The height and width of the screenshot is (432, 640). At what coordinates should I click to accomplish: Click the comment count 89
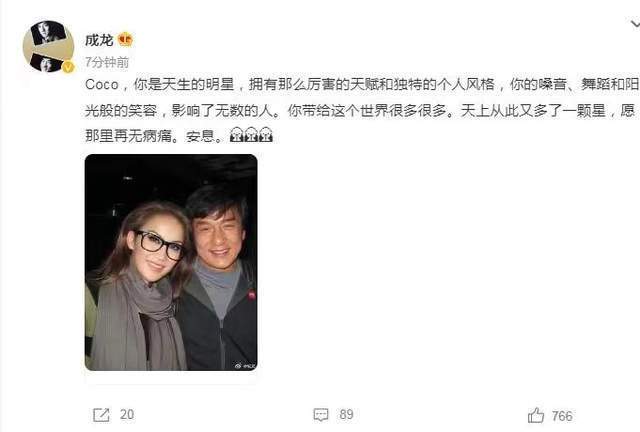[346, 414]
